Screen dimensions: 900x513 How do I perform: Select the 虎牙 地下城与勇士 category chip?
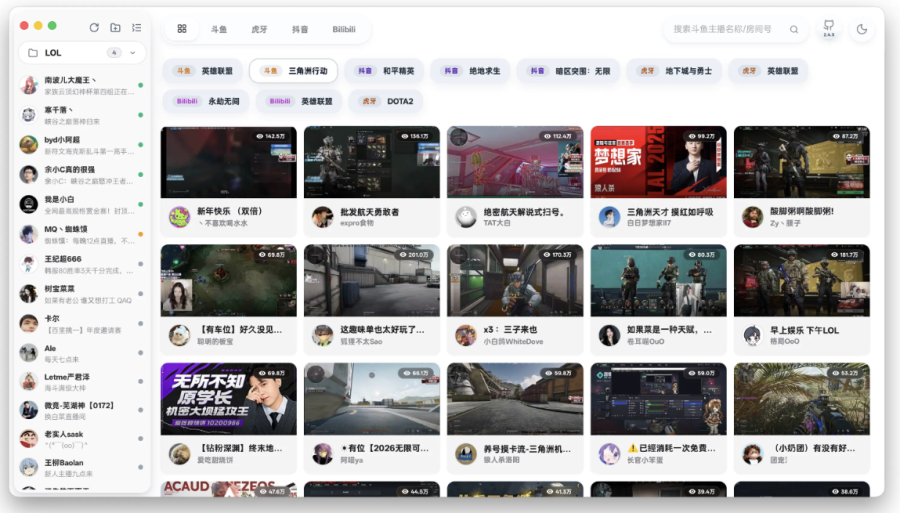pos(676,71)
